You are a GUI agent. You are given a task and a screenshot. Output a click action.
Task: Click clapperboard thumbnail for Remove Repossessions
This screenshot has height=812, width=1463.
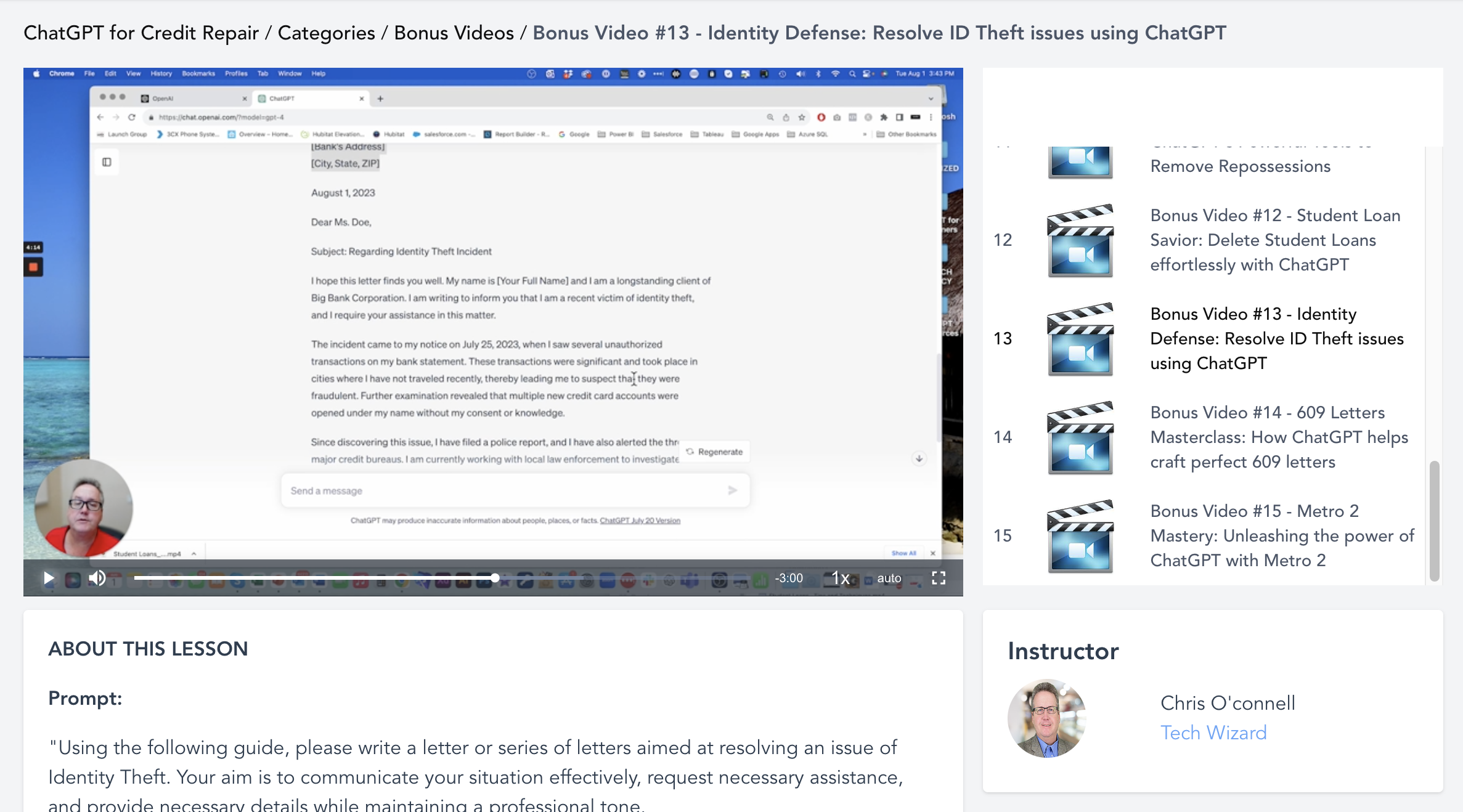click(x=1080, y=161)
